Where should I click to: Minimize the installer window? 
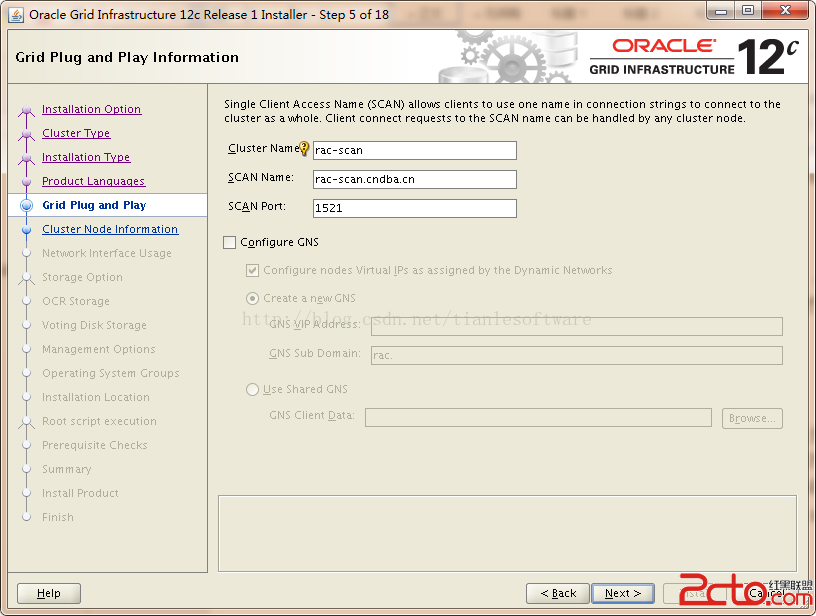[x=721, y=11]
